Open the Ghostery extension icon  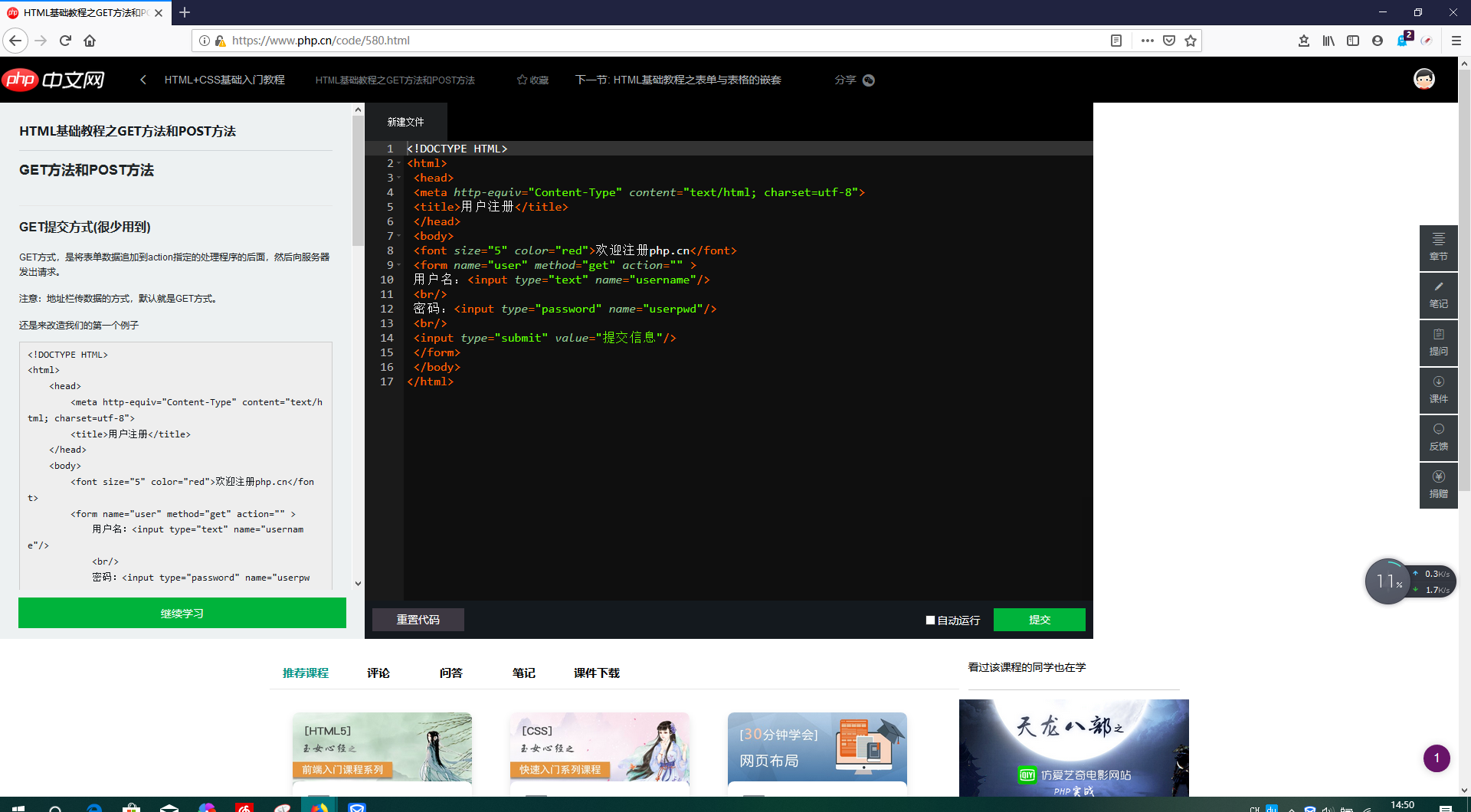point(1403,41)
